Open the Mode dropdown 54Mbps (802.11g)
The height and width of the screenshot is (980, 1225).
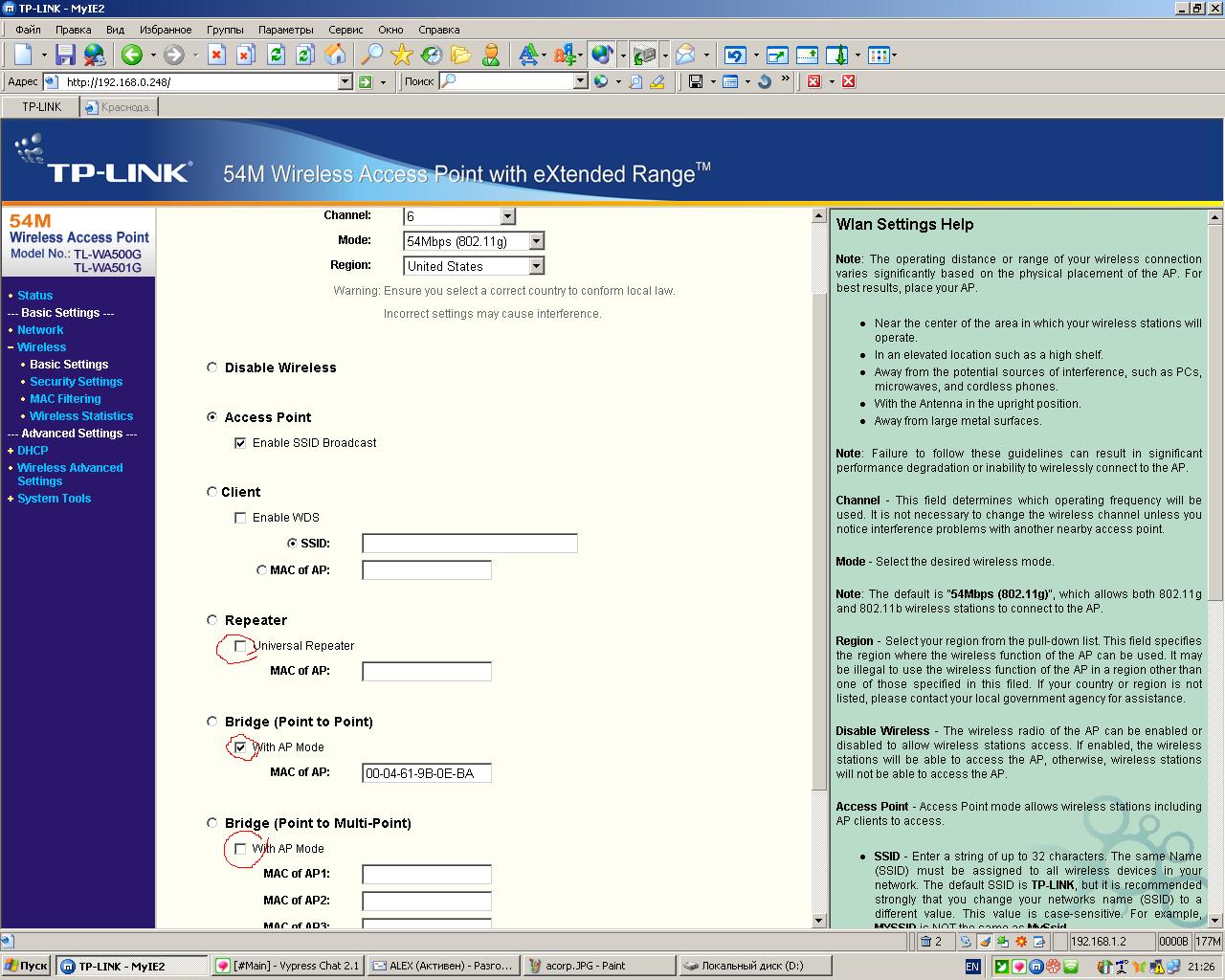pos(474,241)
